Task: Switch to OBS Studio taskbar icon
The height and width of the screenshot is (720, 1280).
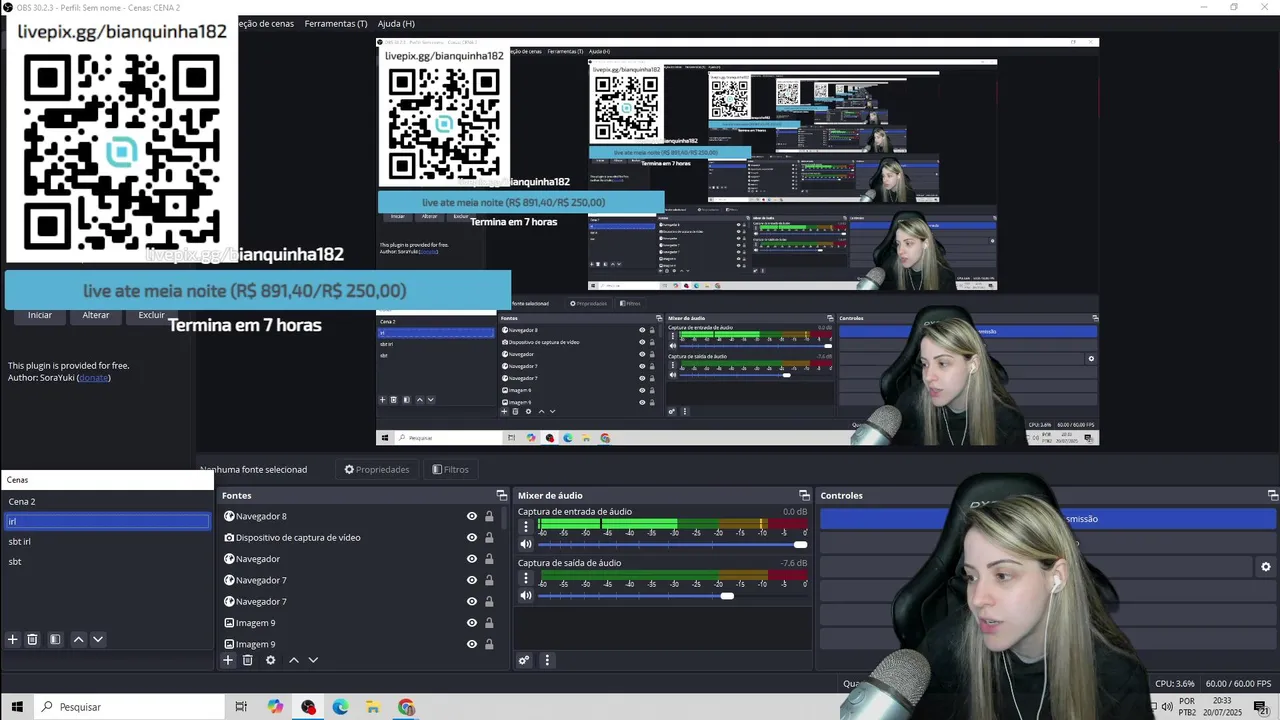Action: 308,707
